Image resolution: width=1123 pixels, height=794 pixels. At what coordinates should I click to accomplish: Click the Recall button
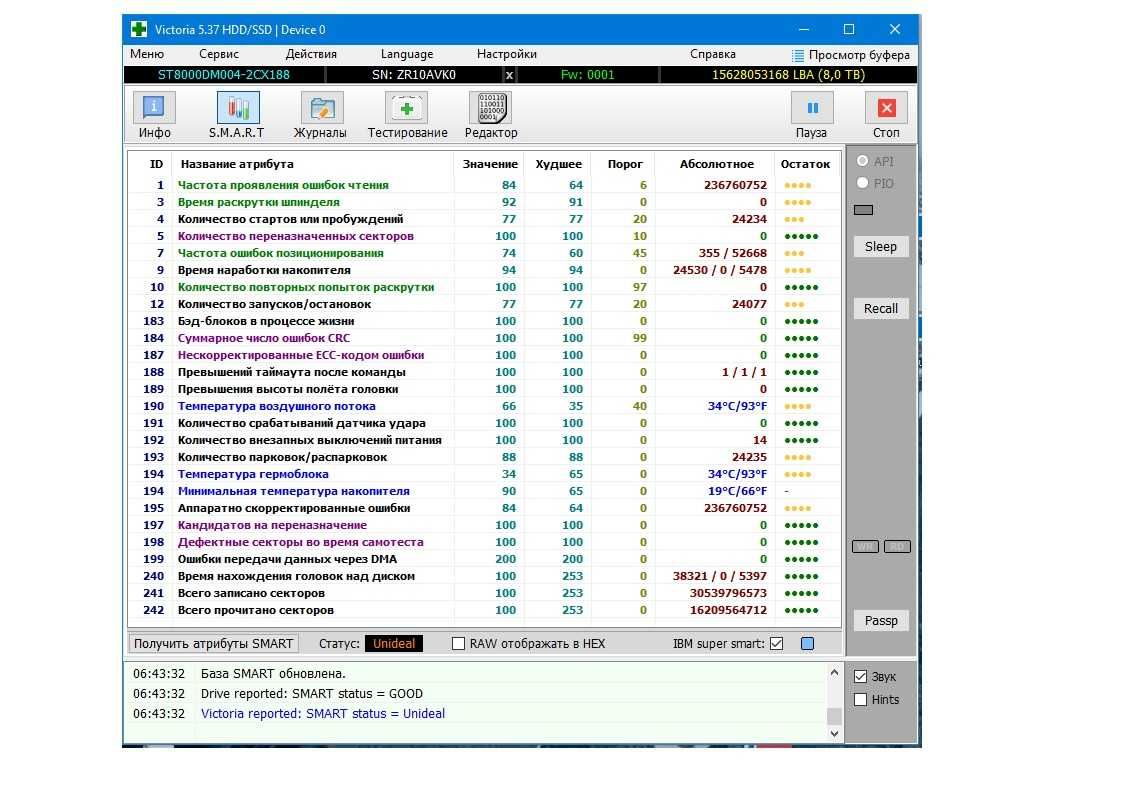click(881, 309)
